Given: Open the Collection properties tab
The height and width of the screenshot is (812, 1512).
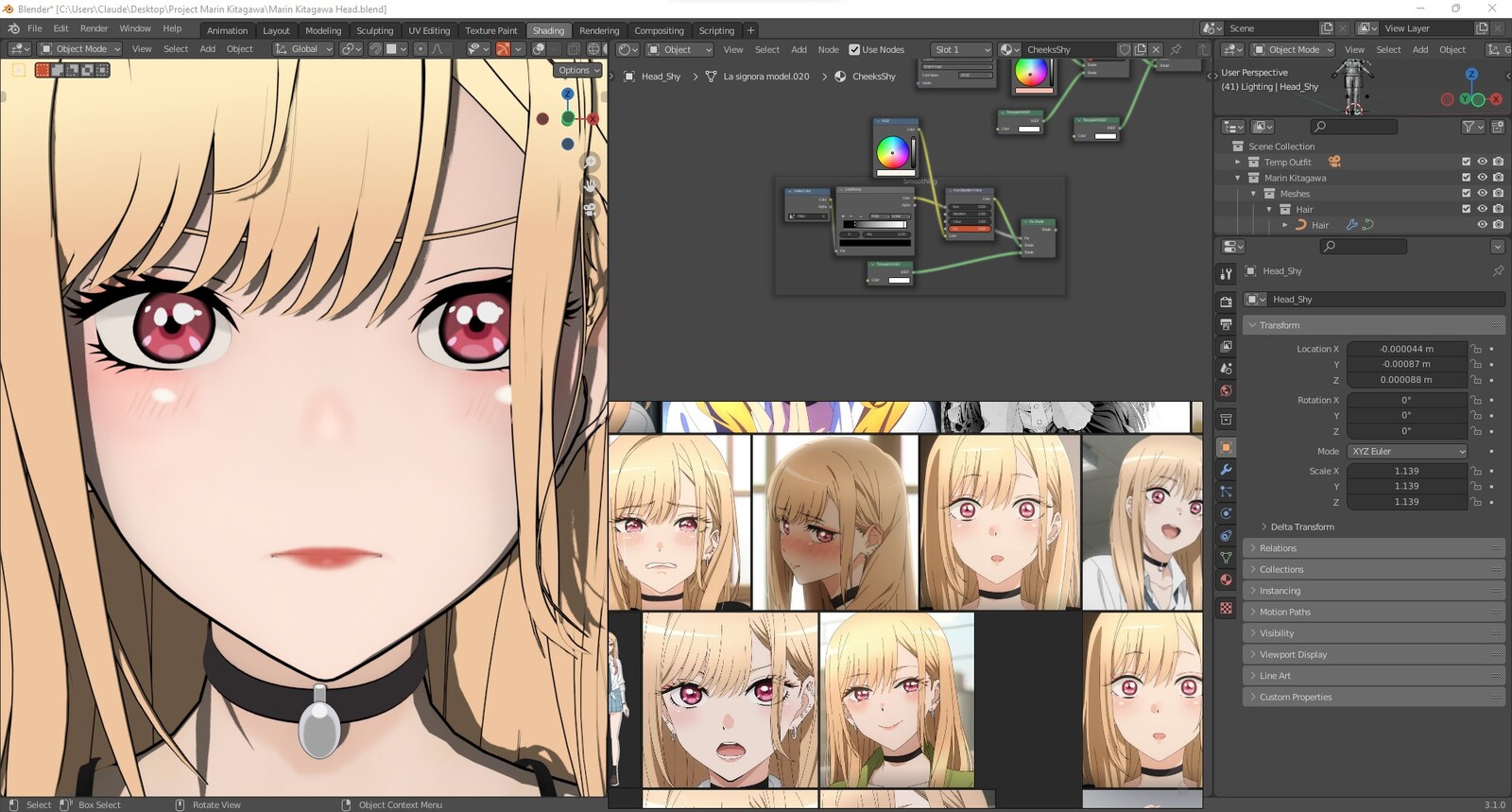Looking at the screenshot, I should pos(1226,419).
